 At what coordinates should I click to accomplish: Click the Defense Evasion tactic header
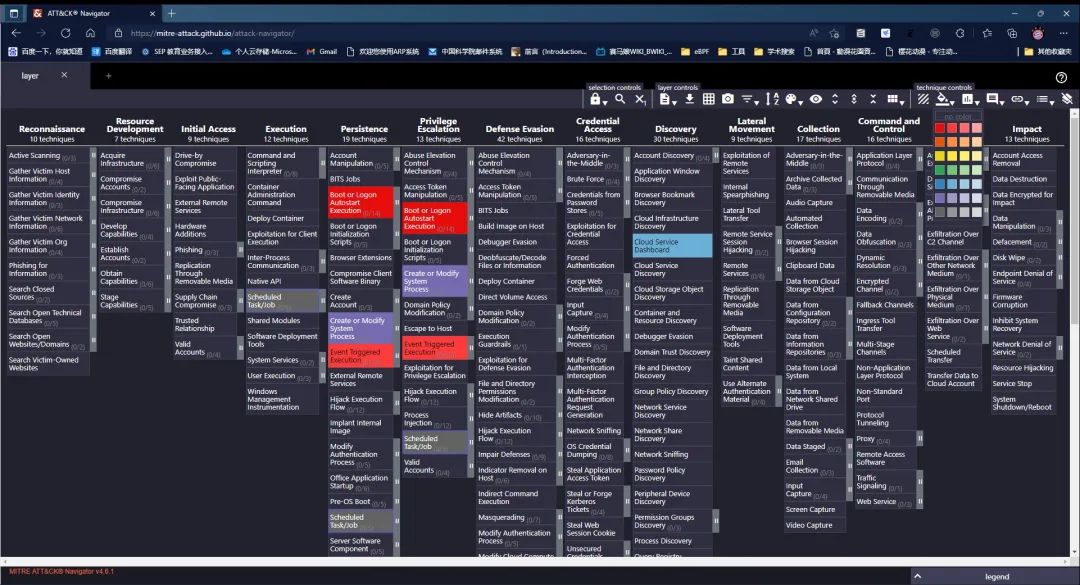(519, 129)
